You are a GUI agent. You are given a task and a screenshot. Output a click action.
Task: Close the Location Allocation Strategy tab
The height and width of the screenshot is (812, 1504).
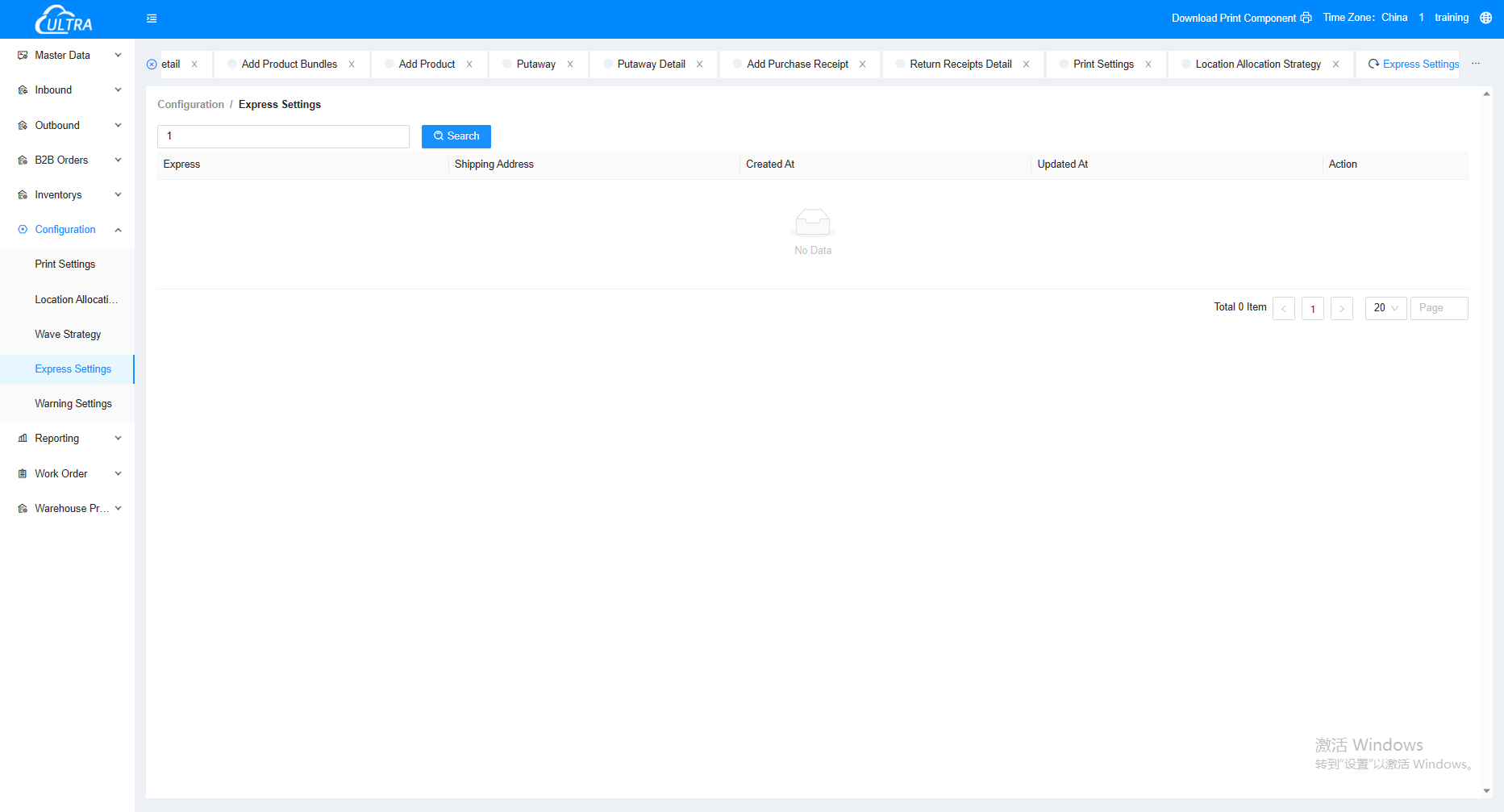point(1336,65)
